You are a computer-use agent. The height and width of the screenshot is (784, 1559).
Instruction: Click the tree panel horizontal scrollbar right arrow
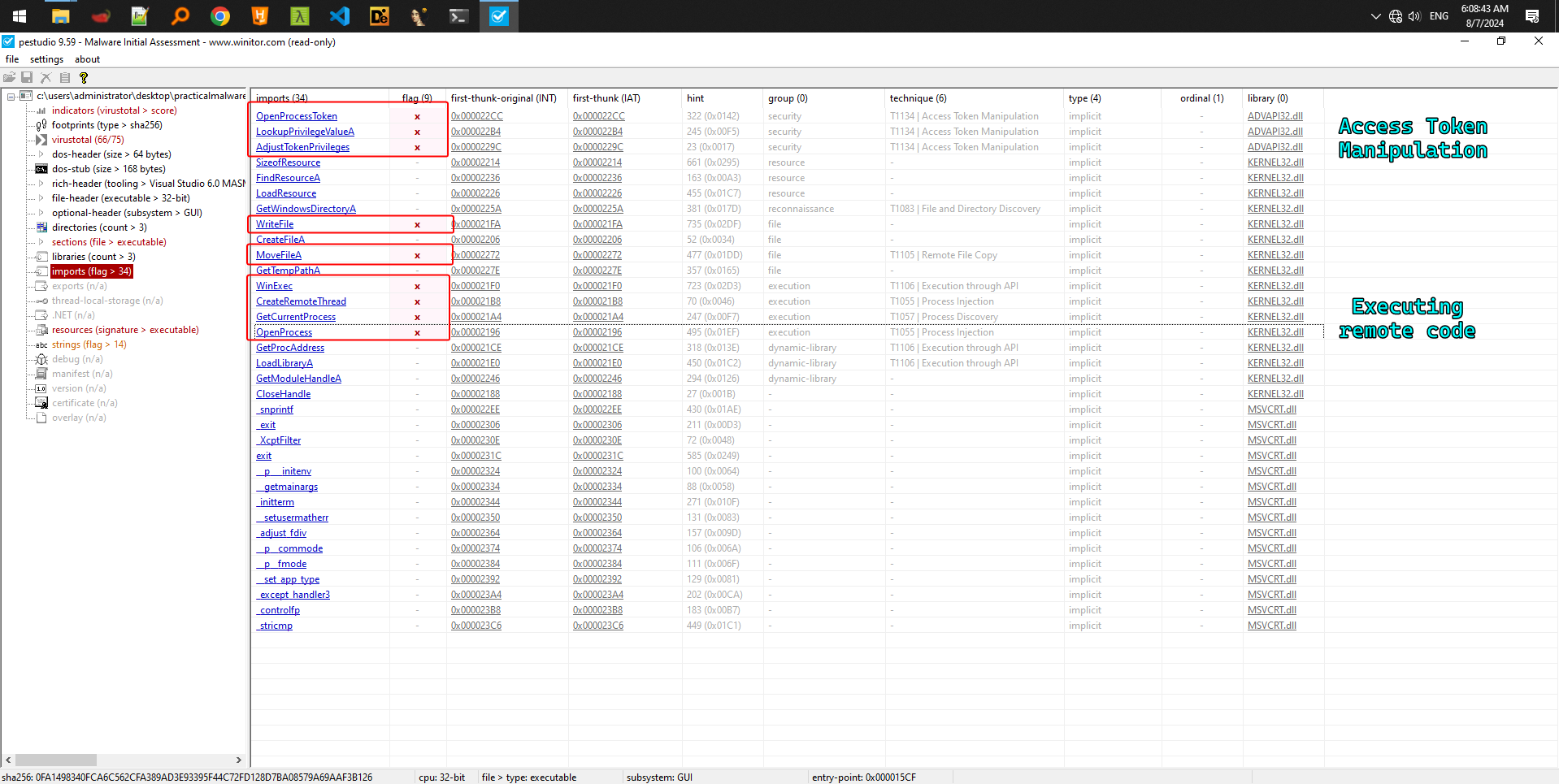point(238,760)
